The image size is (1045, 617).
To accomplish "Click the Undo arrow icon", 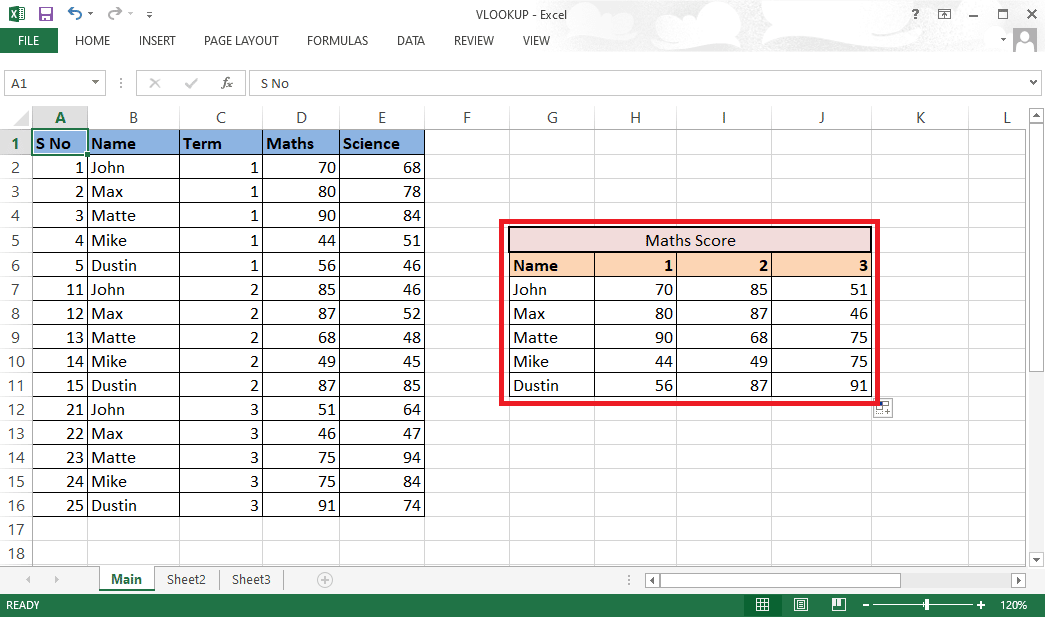I will pyautogui.click(x=75, y=13).
